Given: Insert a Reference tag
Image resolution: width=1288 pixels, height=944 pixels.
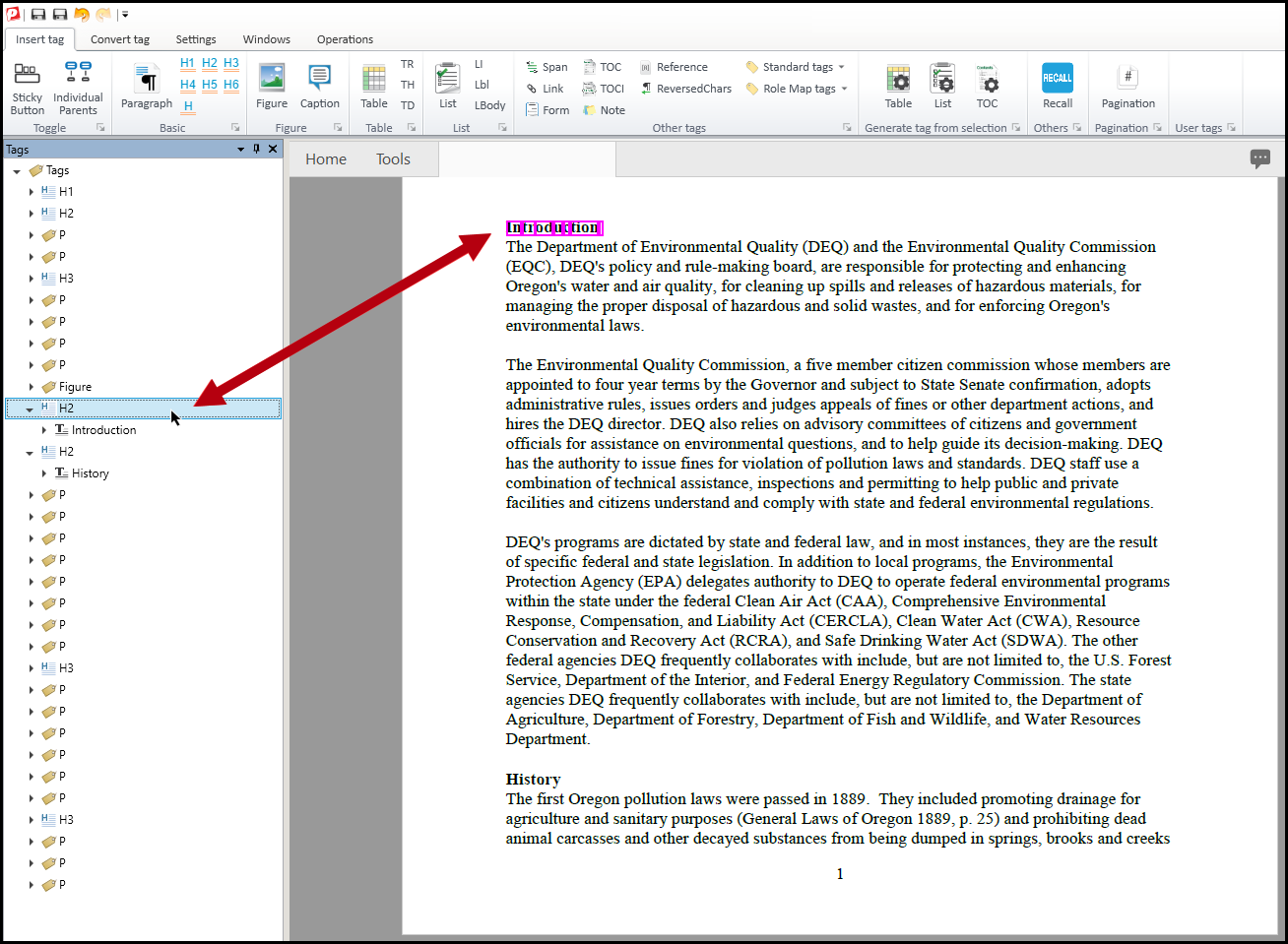Looking at the screenshot, I should pyautogui.click(x=674, y=67).
